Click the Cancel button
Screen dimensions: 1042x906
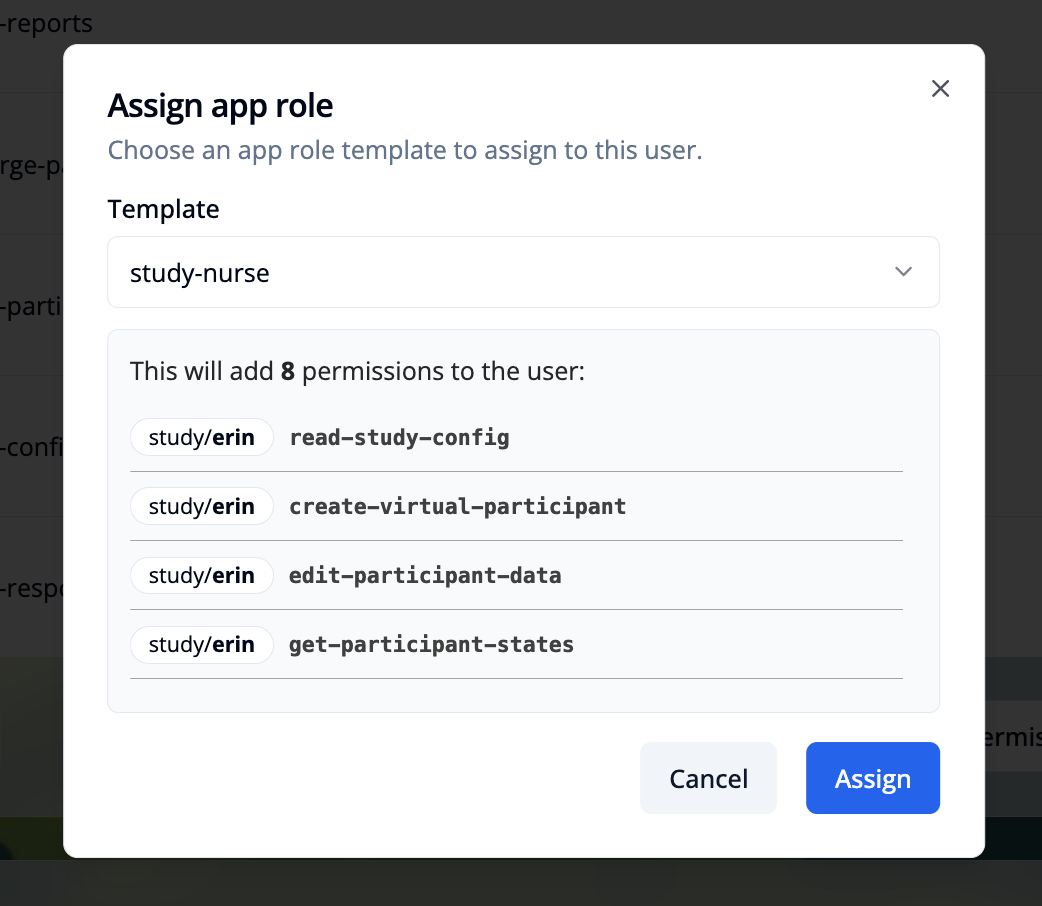708,778
